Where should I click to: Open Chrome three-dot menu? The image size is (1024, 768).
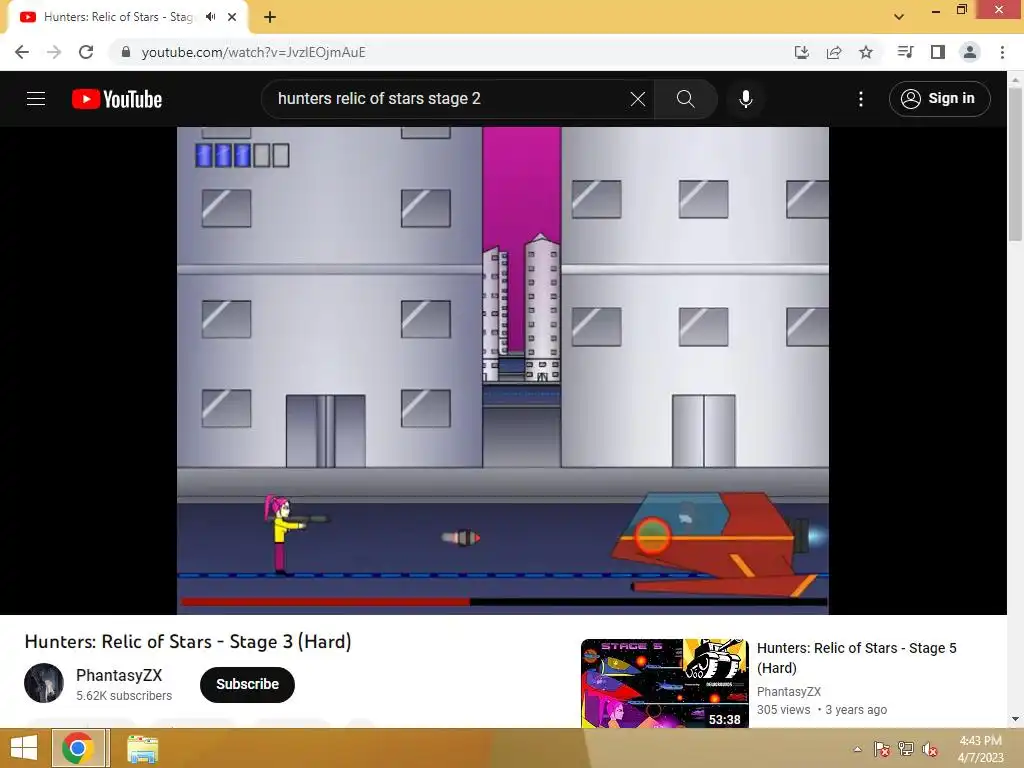(1002, 52)
